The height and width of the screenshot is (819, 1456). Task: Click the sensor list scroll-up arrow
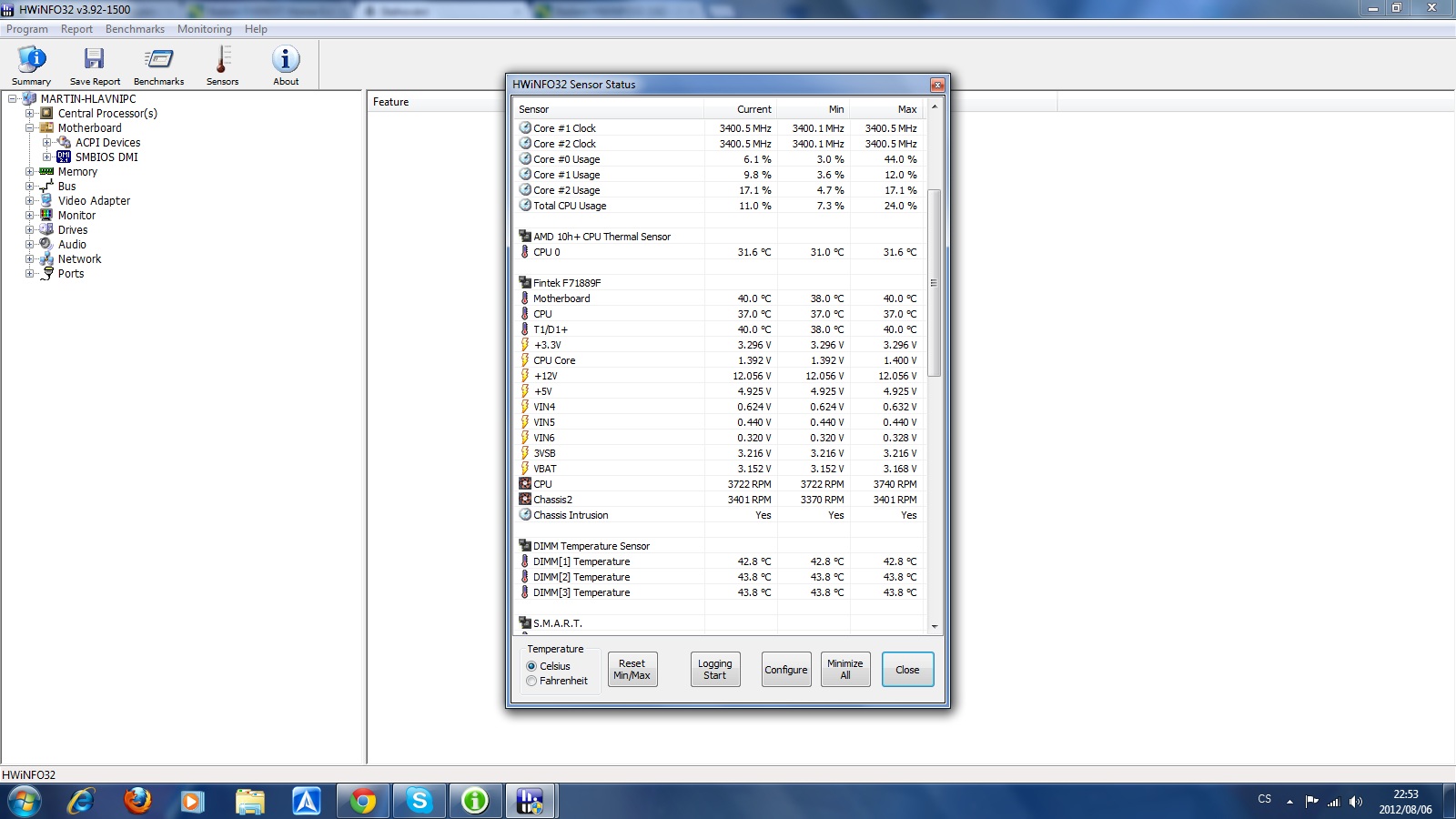(x=934, y=106)
